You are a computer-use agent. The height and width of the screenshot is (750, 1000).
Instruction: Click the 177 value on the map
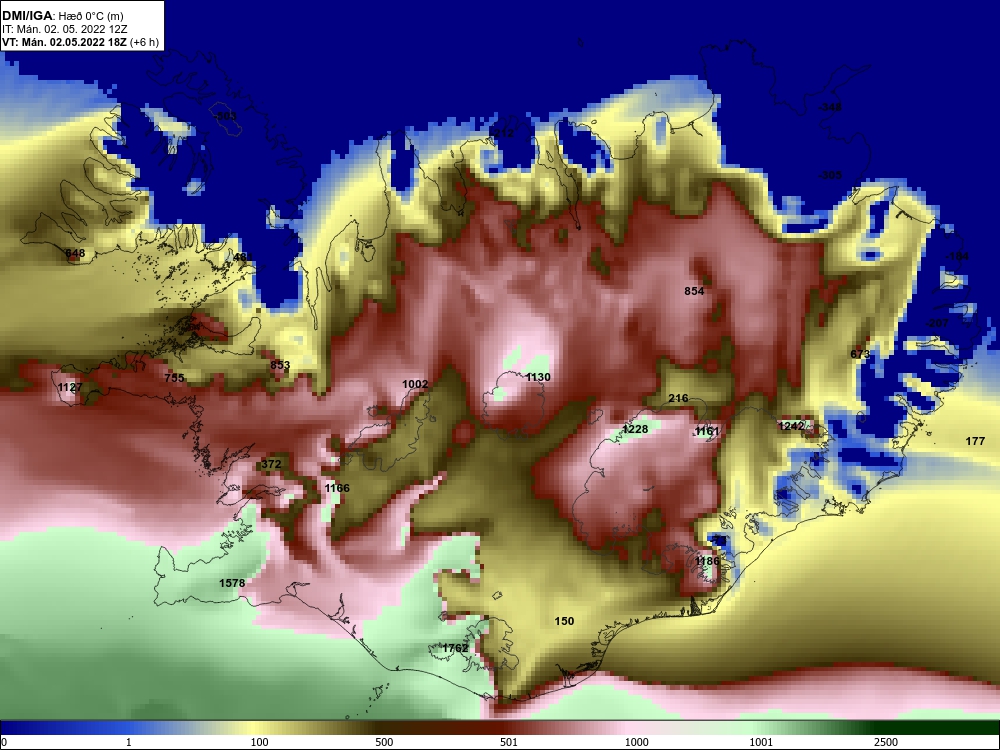coord(975,441)
